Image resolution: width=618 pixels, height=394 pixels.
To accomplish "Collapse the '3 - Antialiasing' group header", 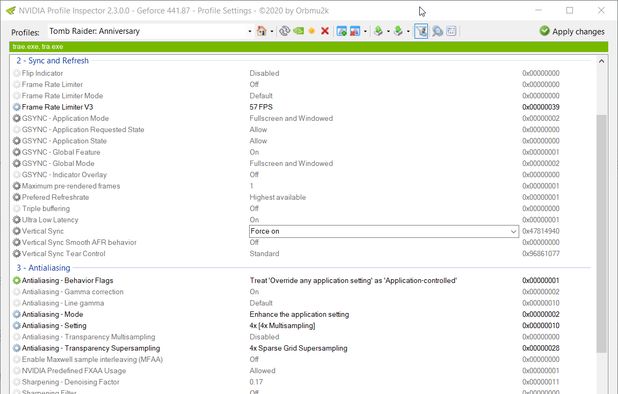I will coord(43,268).
